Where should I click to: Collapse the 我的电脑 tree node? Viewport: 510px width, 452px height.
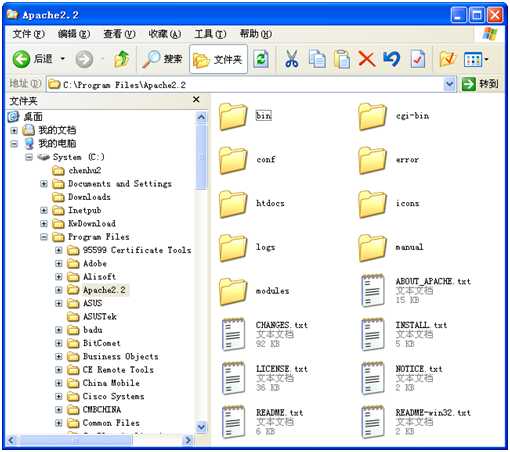(x=14, y=144)
